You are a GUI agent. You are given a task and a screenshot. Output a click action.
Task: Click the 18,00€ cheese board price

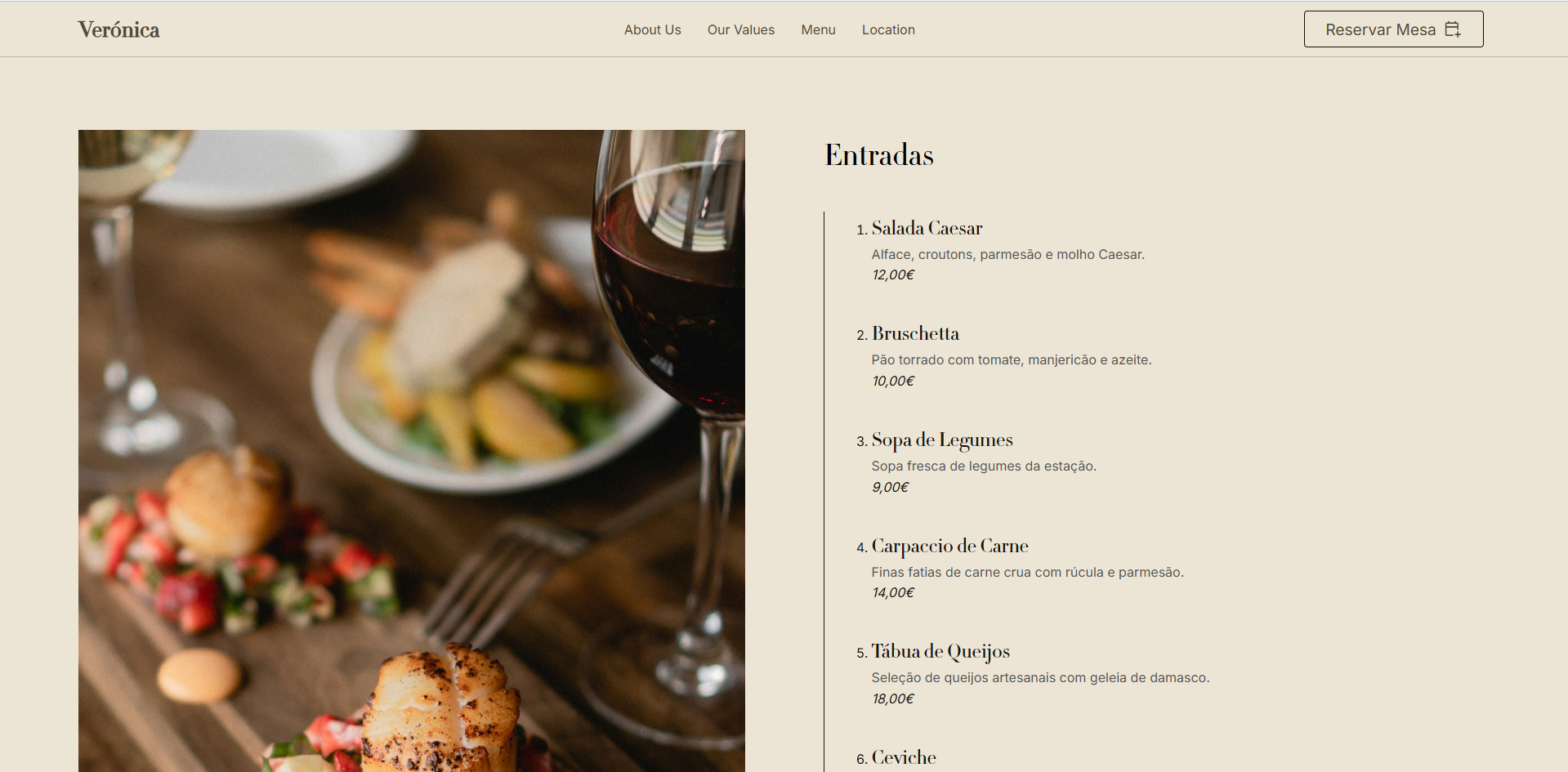(x=893, y=699)
